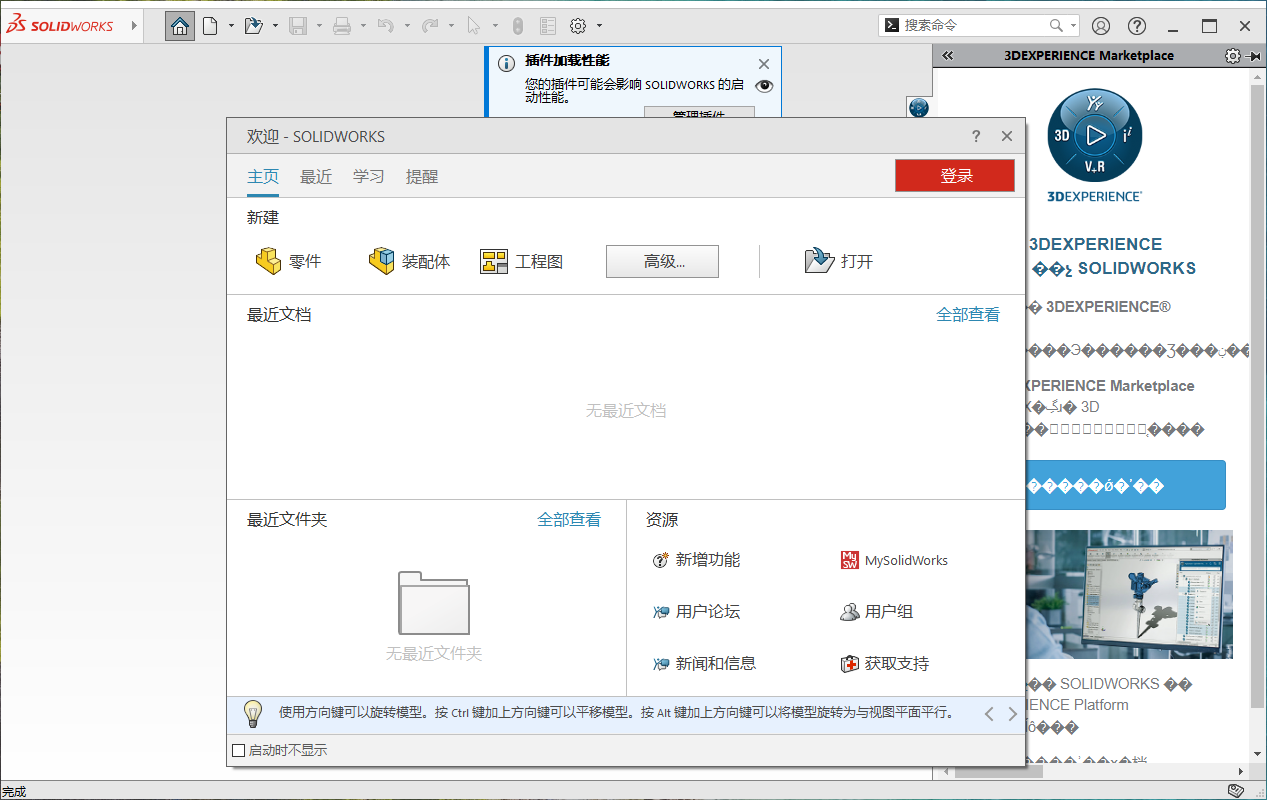The height and width of the screenshot is (800, 1267).
Task: Click 全部查看 next to 最近文档
Action: [x=967, y=314]
